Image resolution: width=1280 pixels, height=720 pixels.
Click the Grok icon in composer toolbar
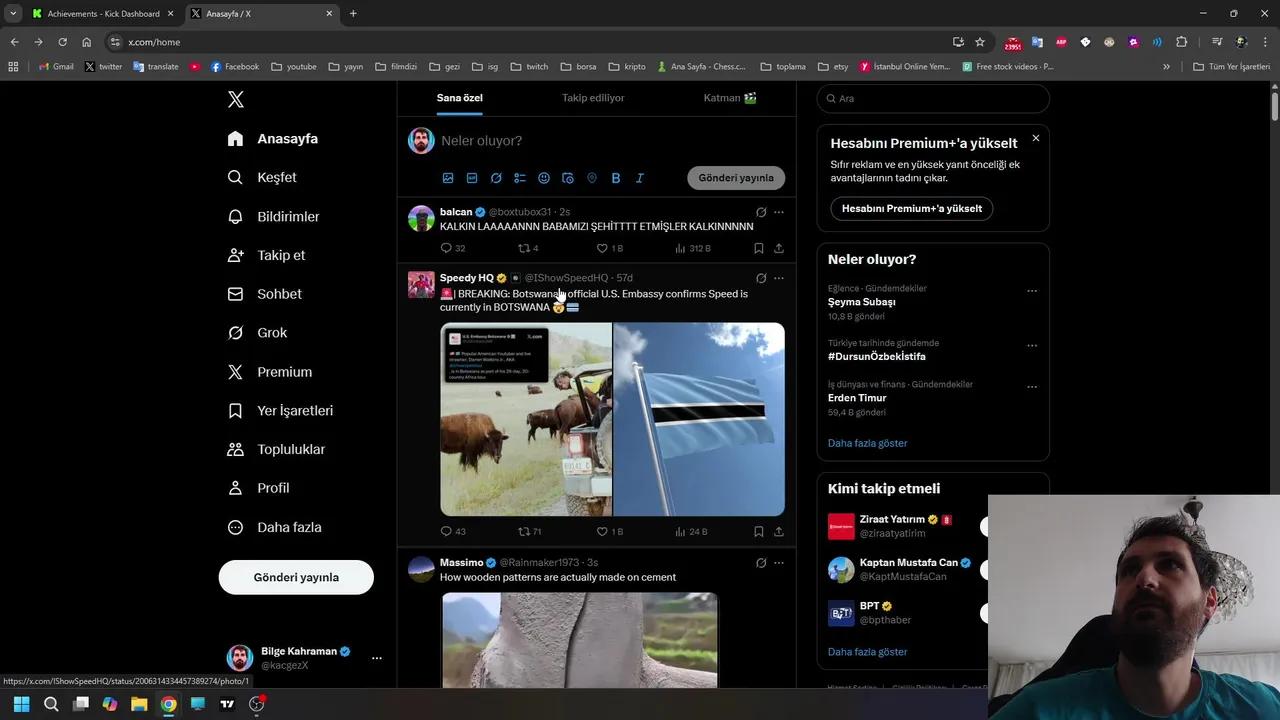496,178
